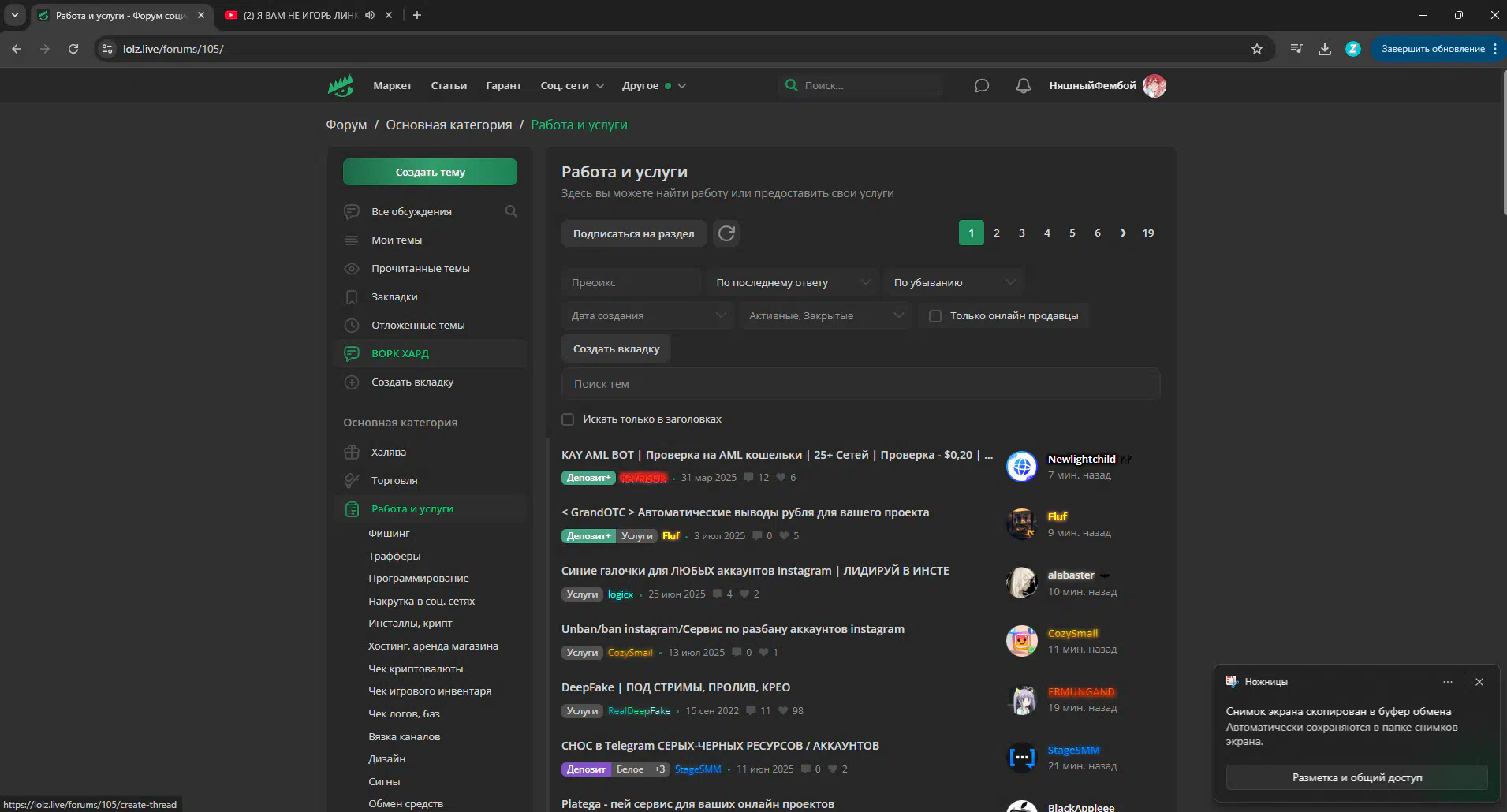1507x812 pixels.
Task: Click the green forum logo icon
Action: pyautogui.click(x=341, y=85)
